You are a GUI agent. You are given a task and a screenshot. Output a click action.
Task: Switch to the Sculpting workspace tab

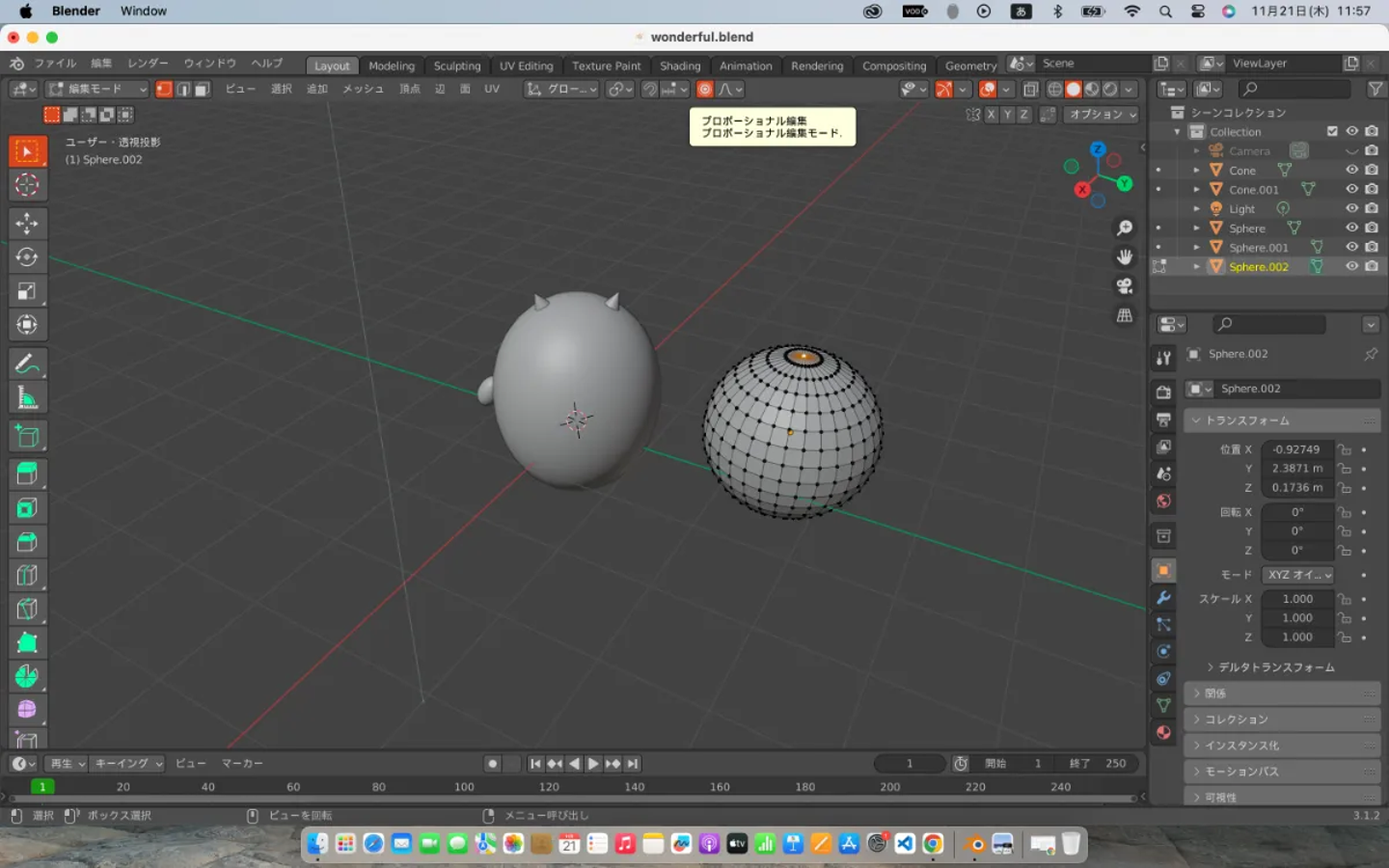tap(456, 67)
